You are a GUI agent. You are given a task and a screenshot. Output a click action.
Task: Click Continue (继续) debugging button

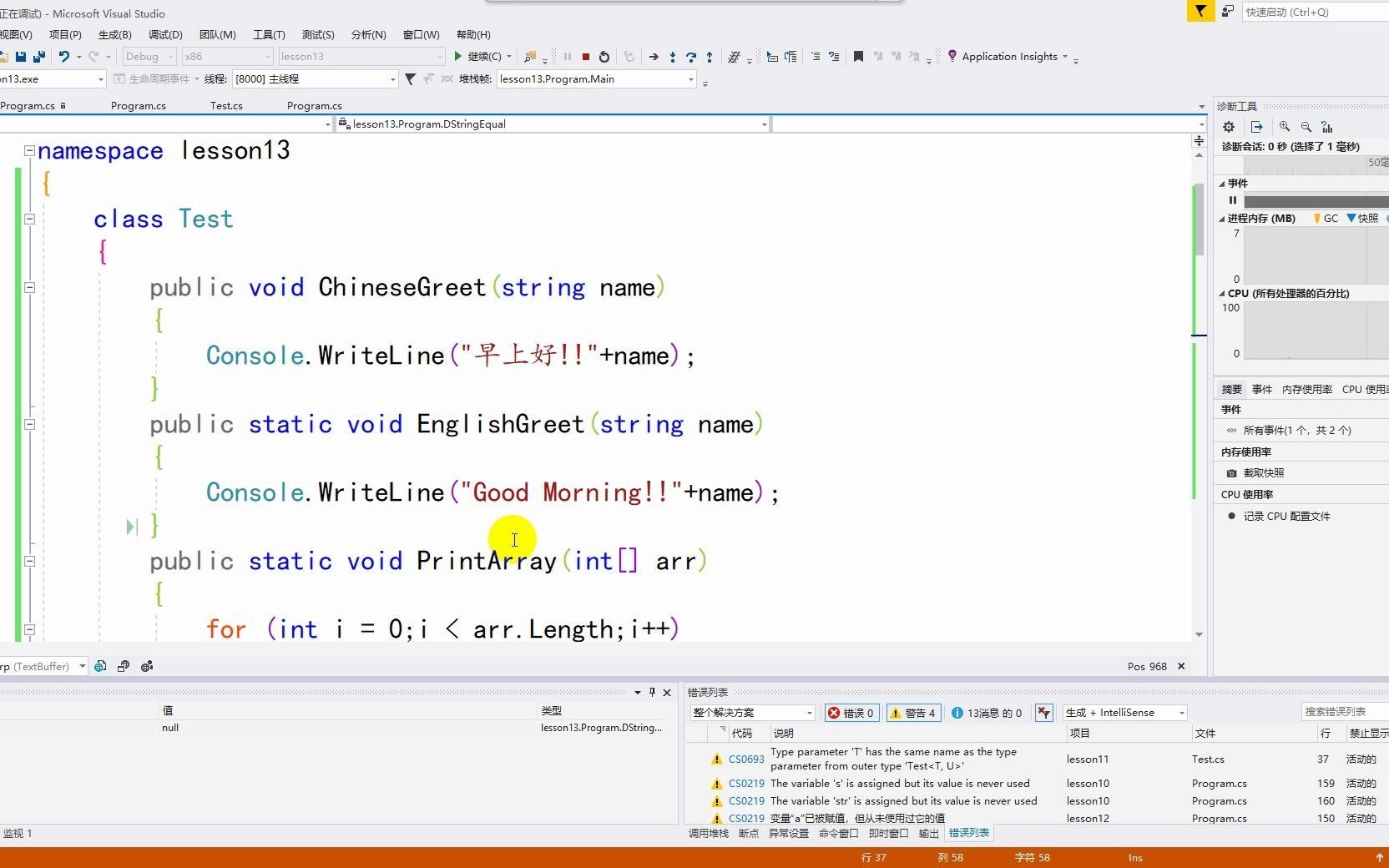click(x=478, y=57)
